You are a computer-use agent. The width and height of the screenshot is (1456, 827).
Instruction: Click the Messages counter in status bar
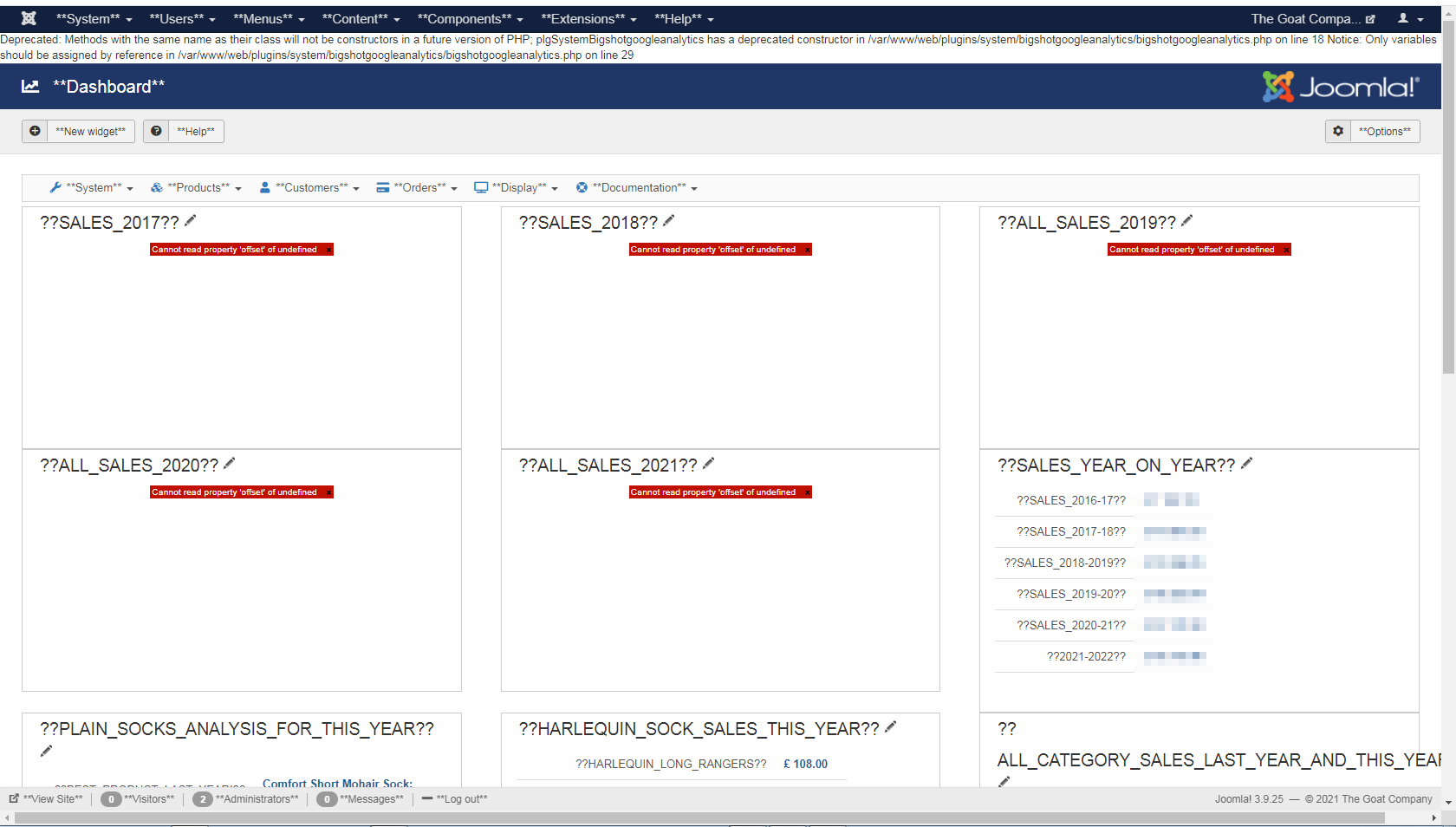click(x=361, y=799)
